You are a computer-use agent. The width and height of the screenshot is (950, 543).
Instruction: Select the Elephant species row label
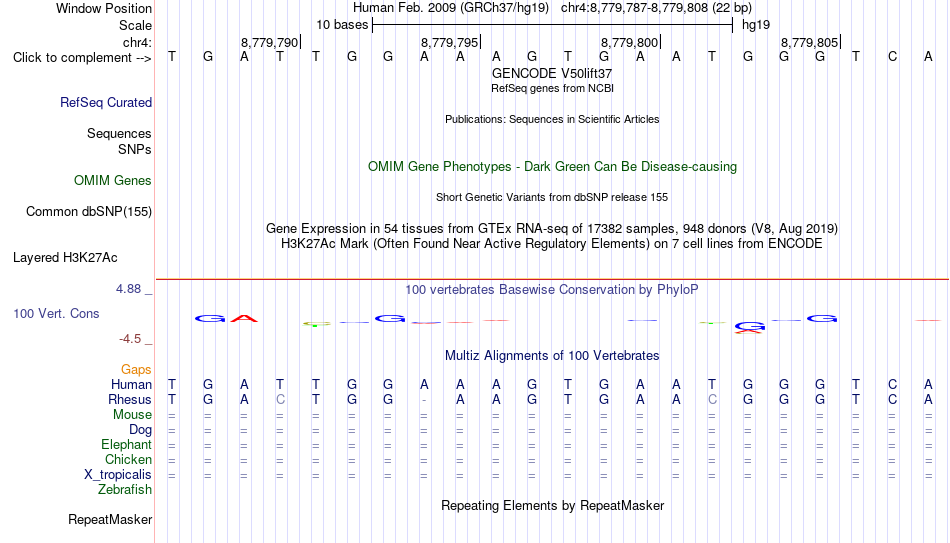coord(126,445)
